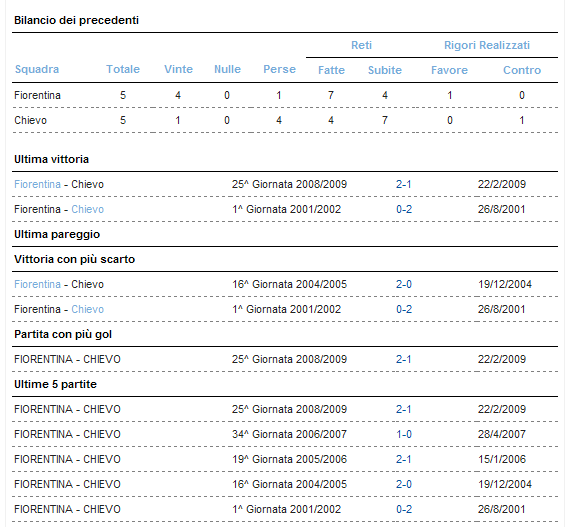This screenshot has height=527, width=566.
Task: Click the Contro column header
Action: coord(522,70)
